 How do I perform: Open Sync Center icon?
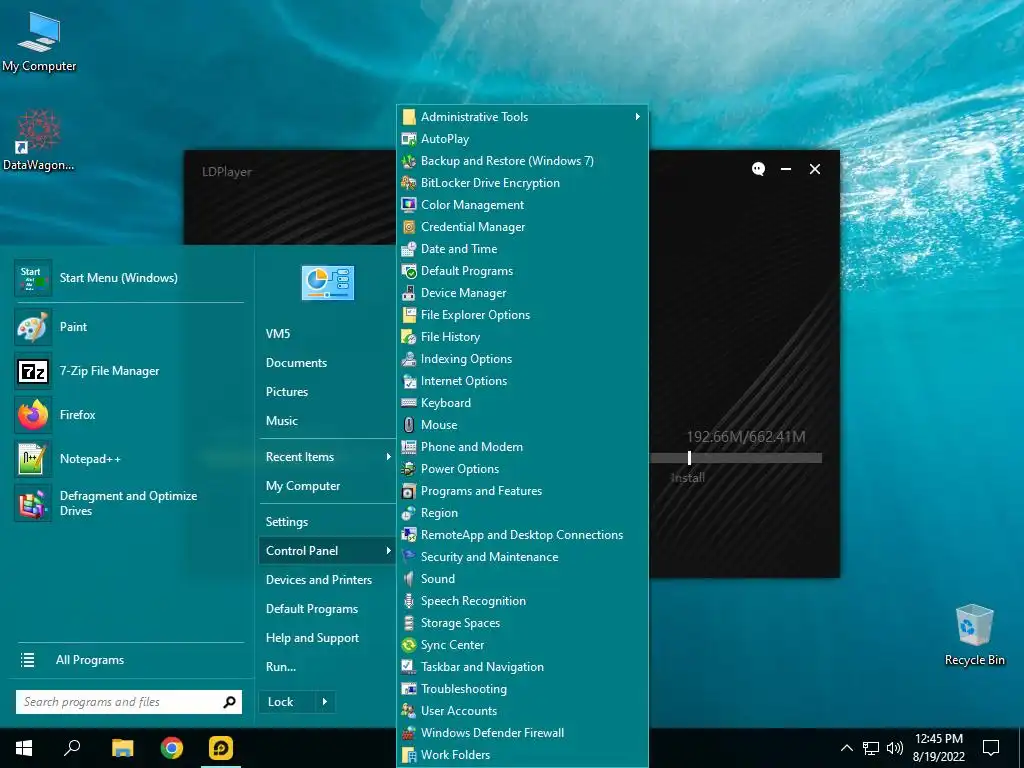409,645
